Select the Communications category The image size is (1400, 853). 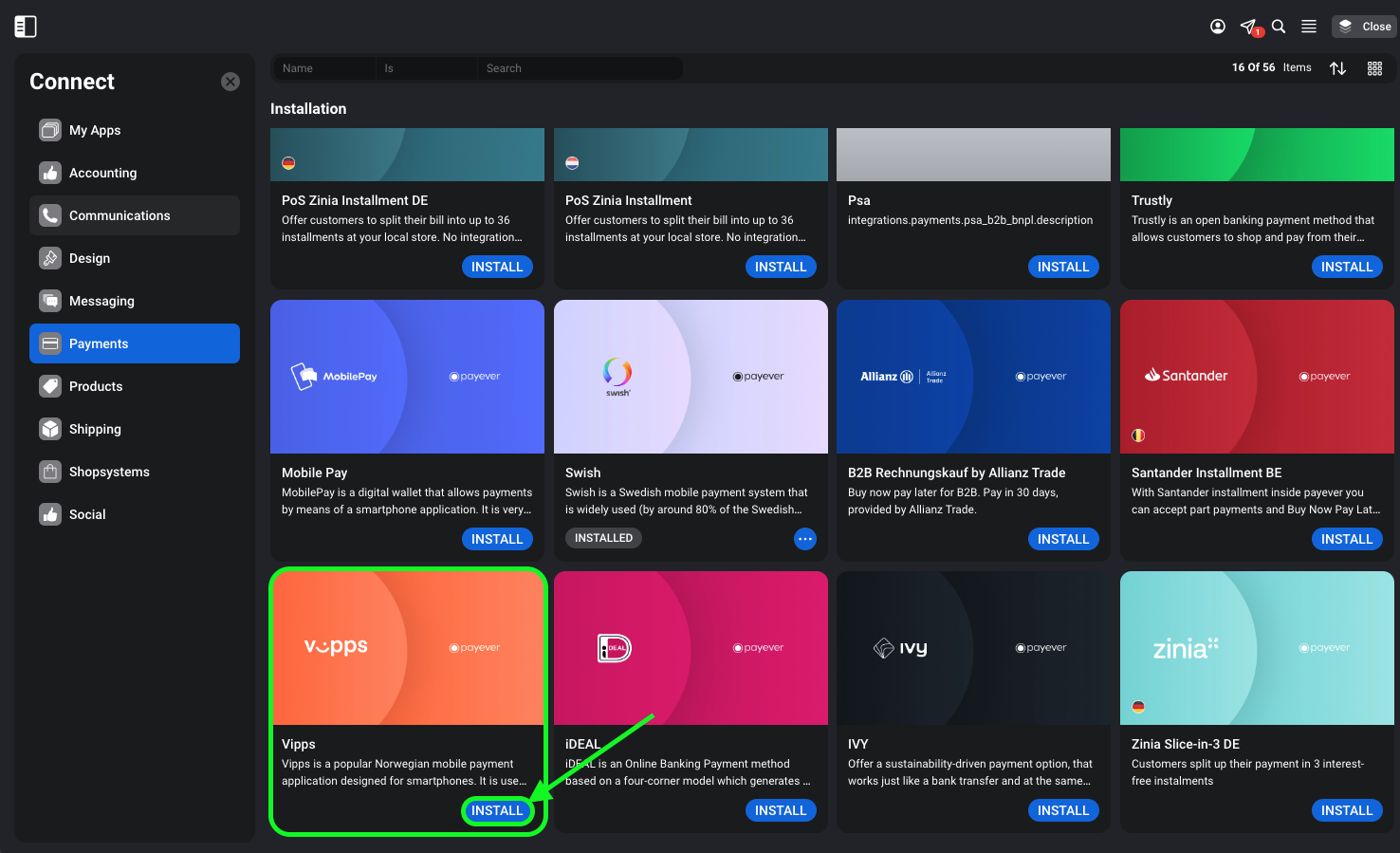coord(135,215)
